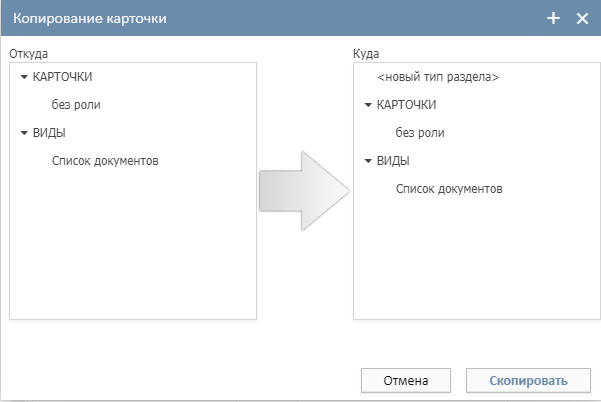Click the plus icon in the title bar
This screenshot has height=402, width=601.
554,19
